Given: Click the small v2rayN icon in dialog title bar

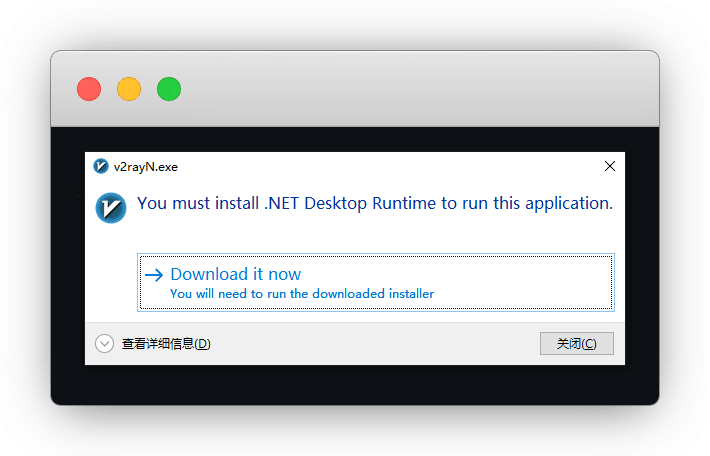Looking at the screenshot, I should coord(101,166).
